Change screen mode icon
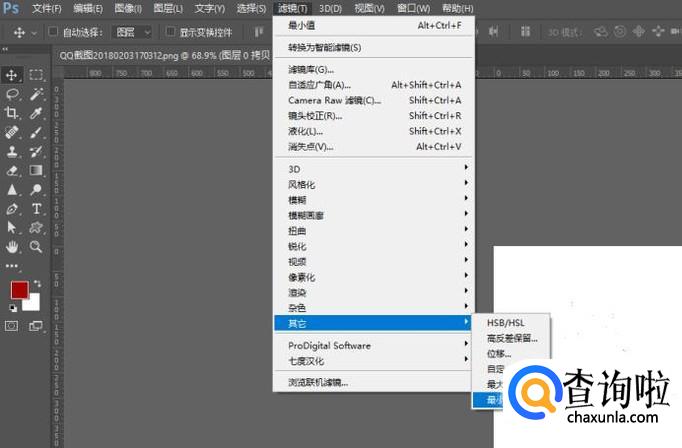Screen dimensions: 682x448 (x=36, y=326)
